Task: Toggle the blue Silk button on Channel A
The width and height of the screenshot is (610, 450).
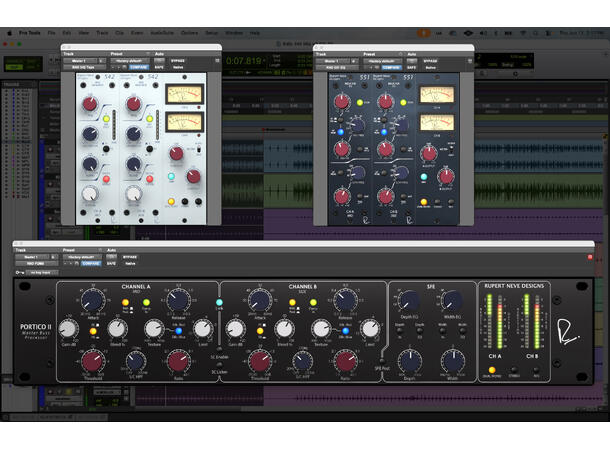Action: pyautogui.click(x=179, y=331)
